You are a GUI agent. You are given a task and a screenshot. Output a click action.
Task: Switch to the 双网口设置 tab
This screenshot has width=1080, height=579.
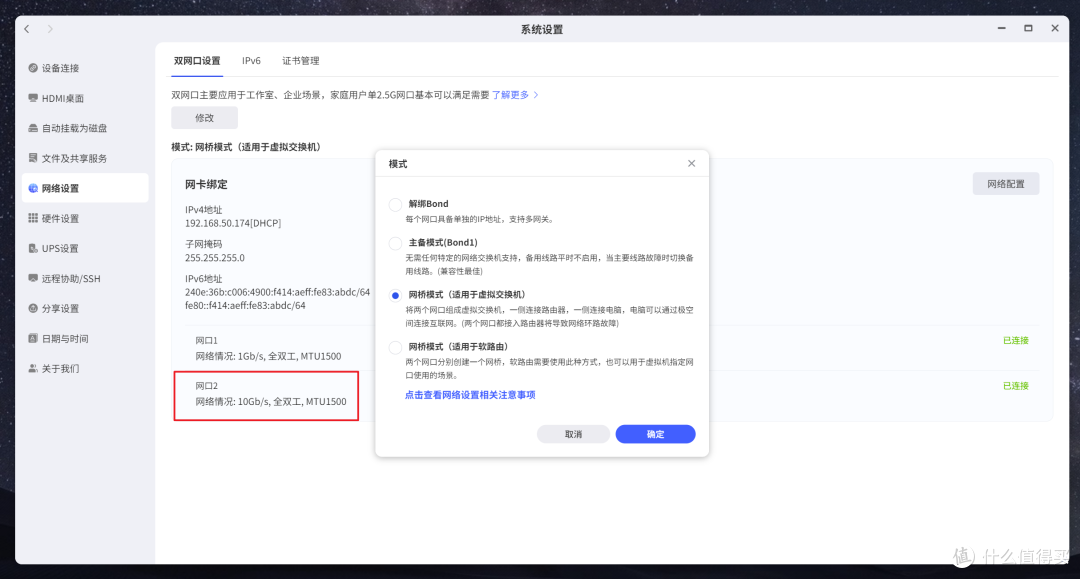click(197, 61)
